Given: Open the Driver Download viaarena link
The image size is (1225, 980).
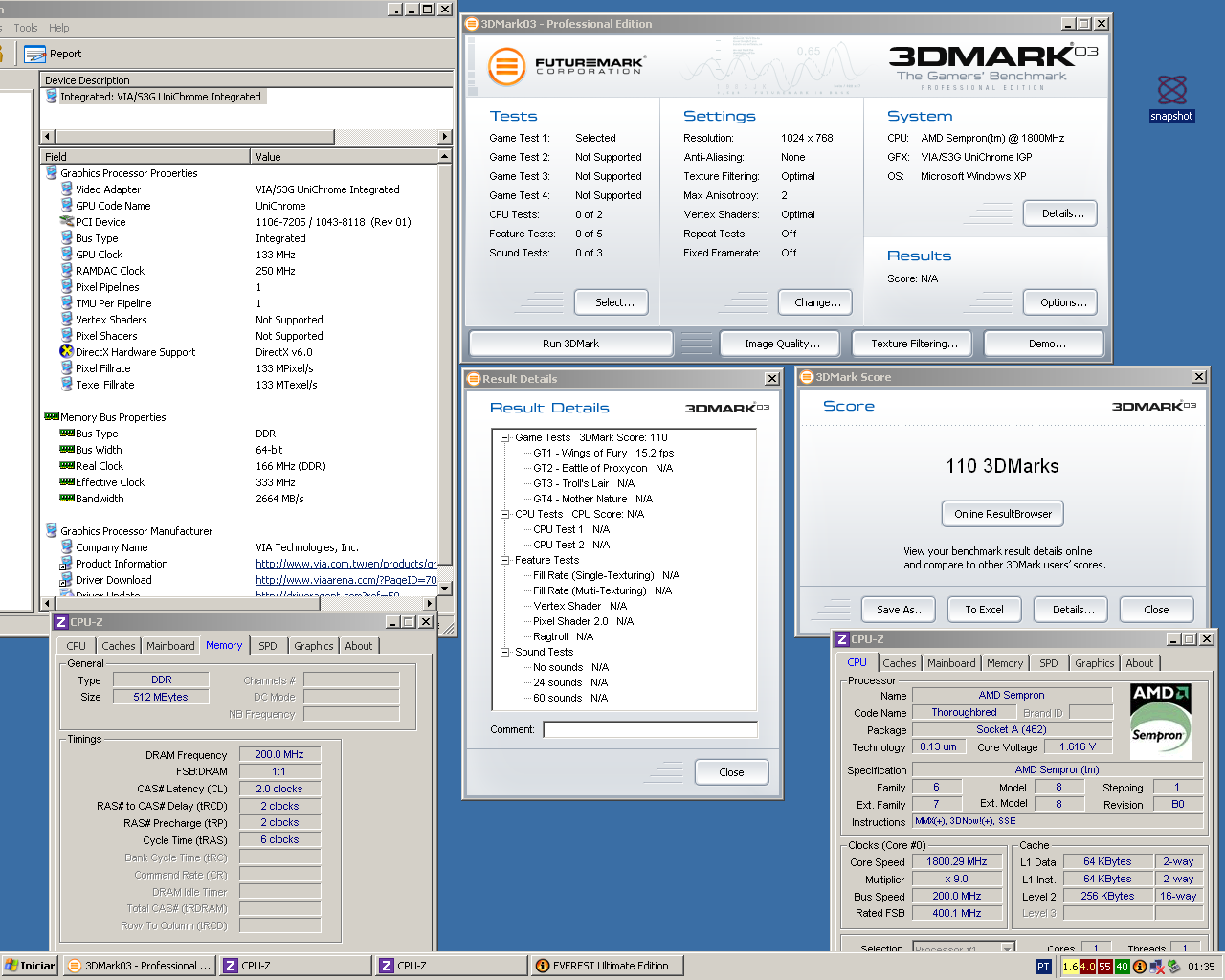Looking at the screenshot, I should 346,580.
